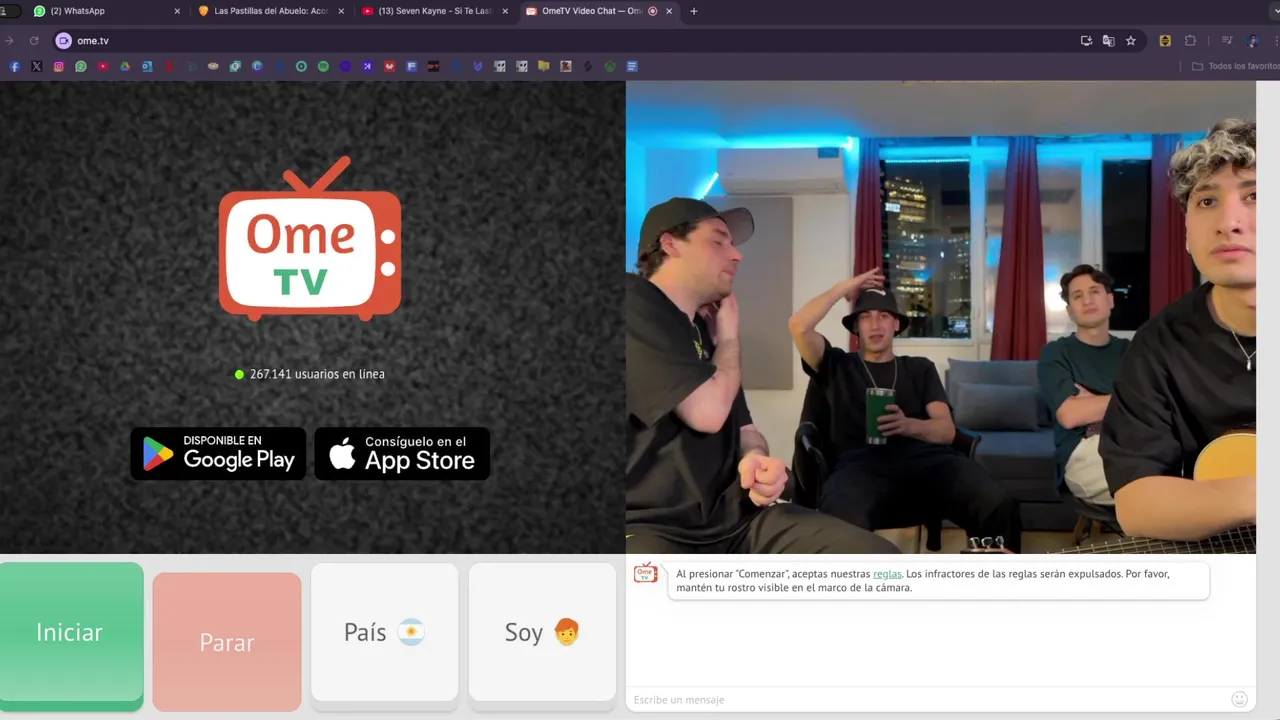Open the Google Play download badge
This screenshot has width=1280, height=720.
[218, 454]
